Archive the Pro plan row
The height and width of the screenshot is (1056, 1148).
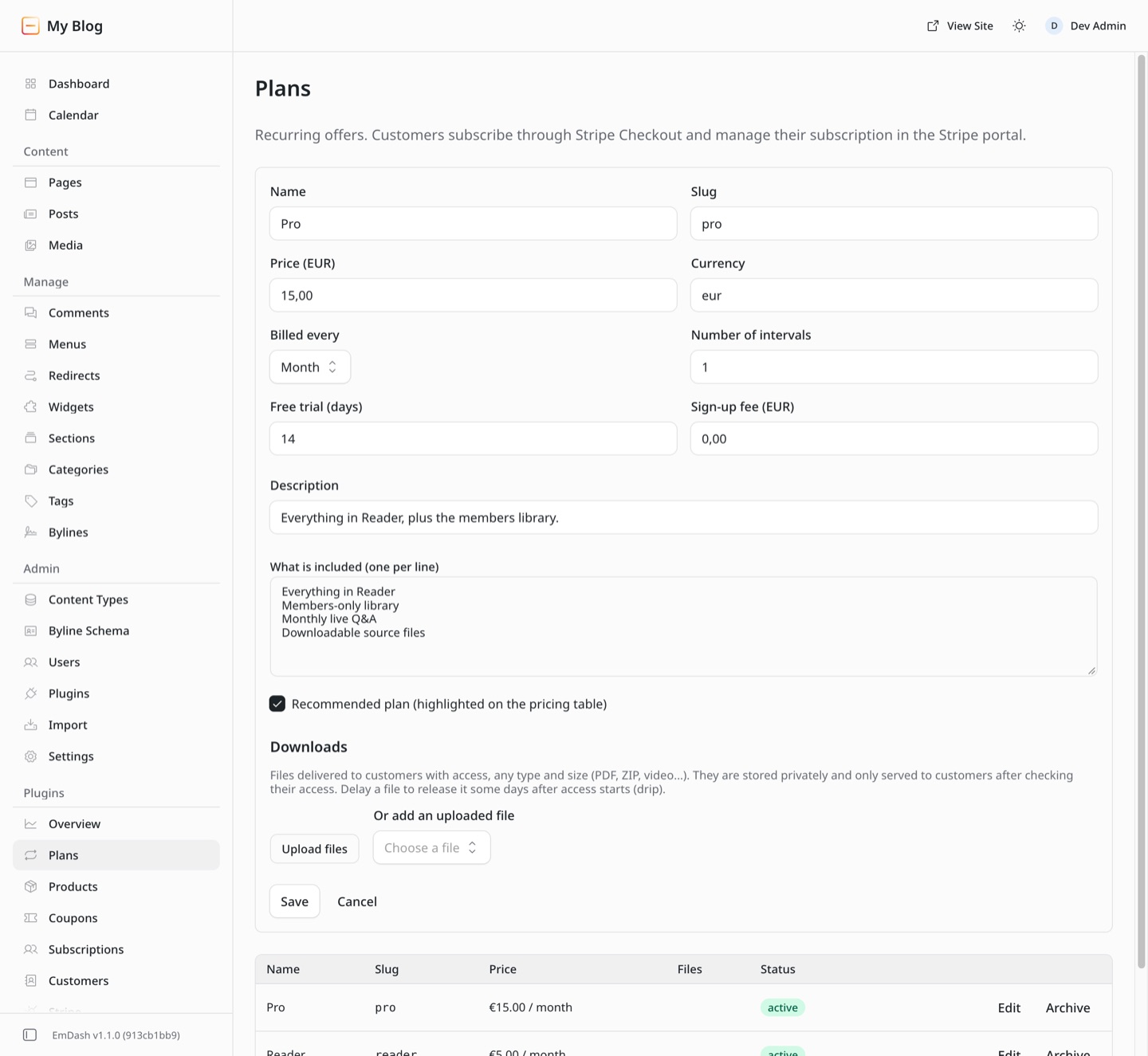(x=1067, y=1007)
